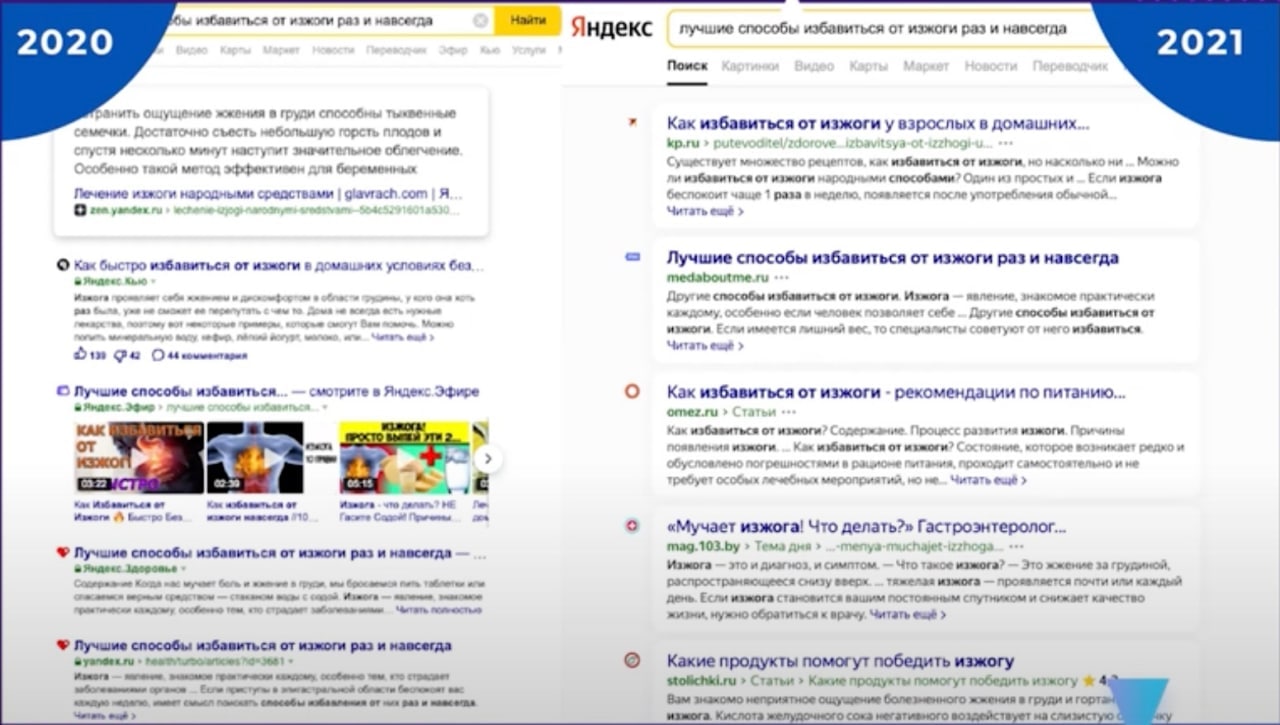
Task: Open 'Как быстро избавиться от изжоги' Кью result
Action: point(279,265)
